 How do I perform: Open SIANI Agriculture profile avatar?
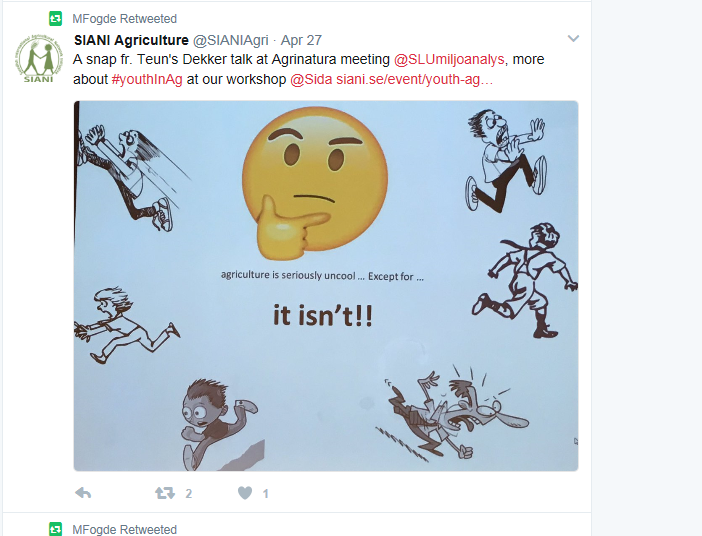[x=39, y=59]
